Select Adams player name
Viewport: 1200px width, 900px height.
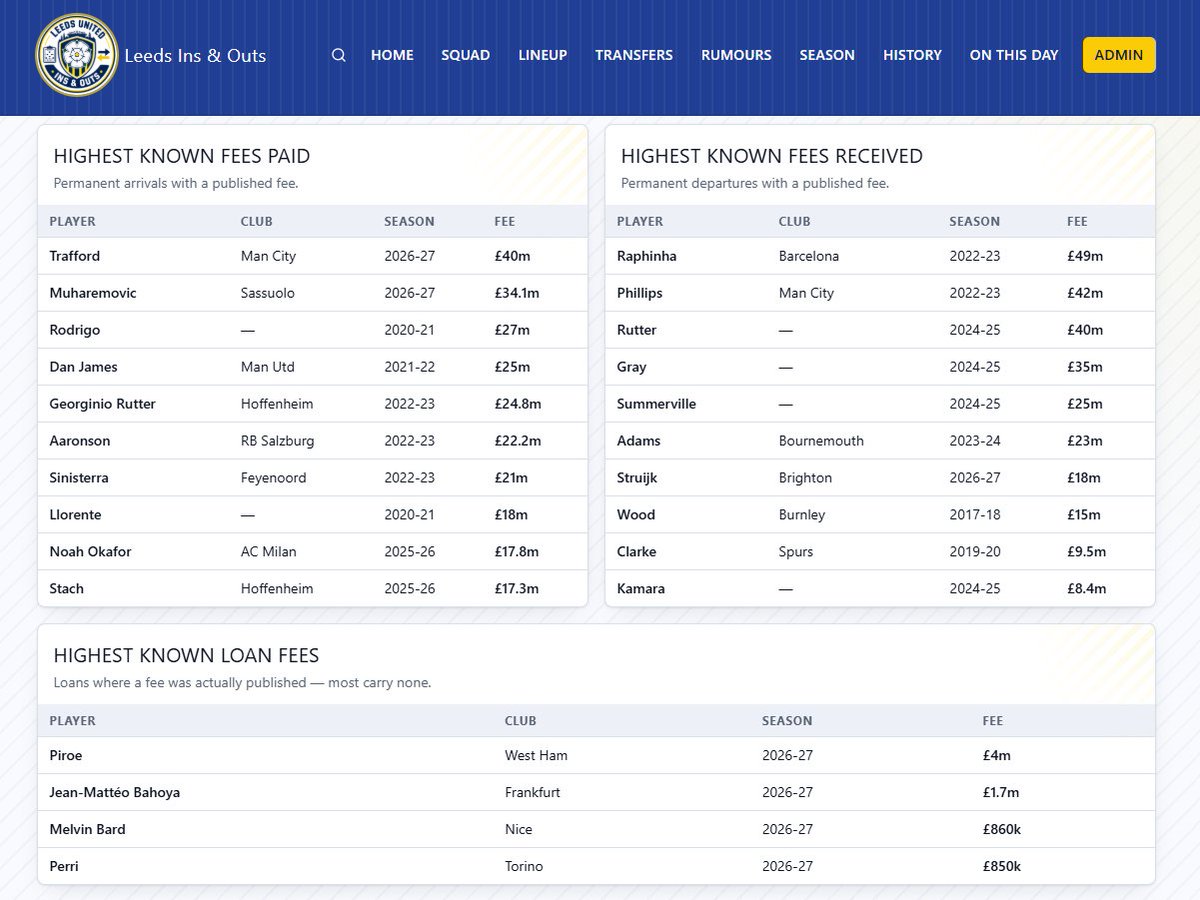[x=639, y=441]
